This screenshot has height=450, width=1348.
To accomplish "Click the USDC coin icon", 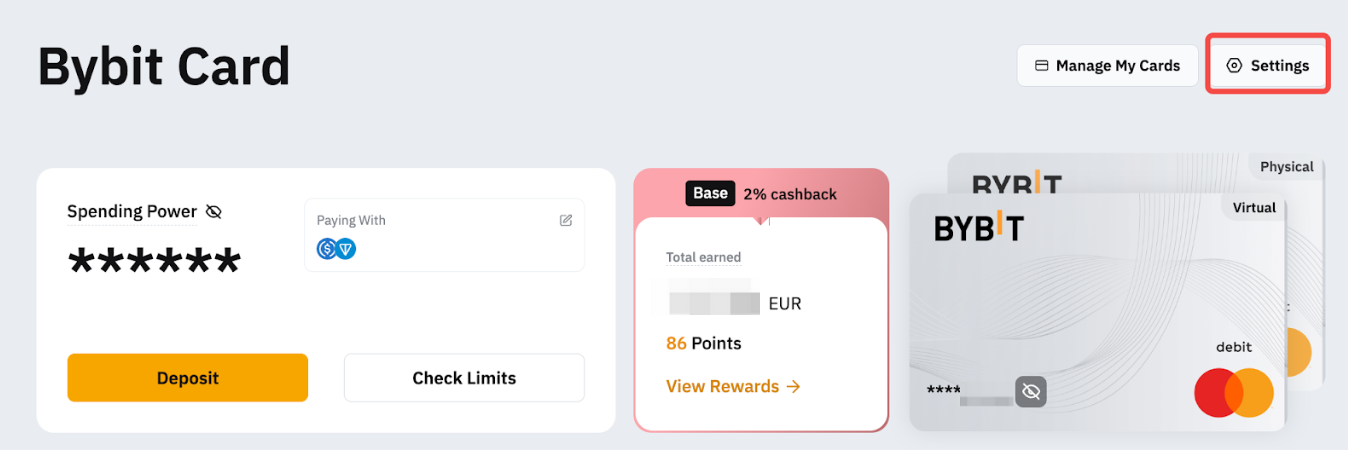I will [x=327, y=249].
